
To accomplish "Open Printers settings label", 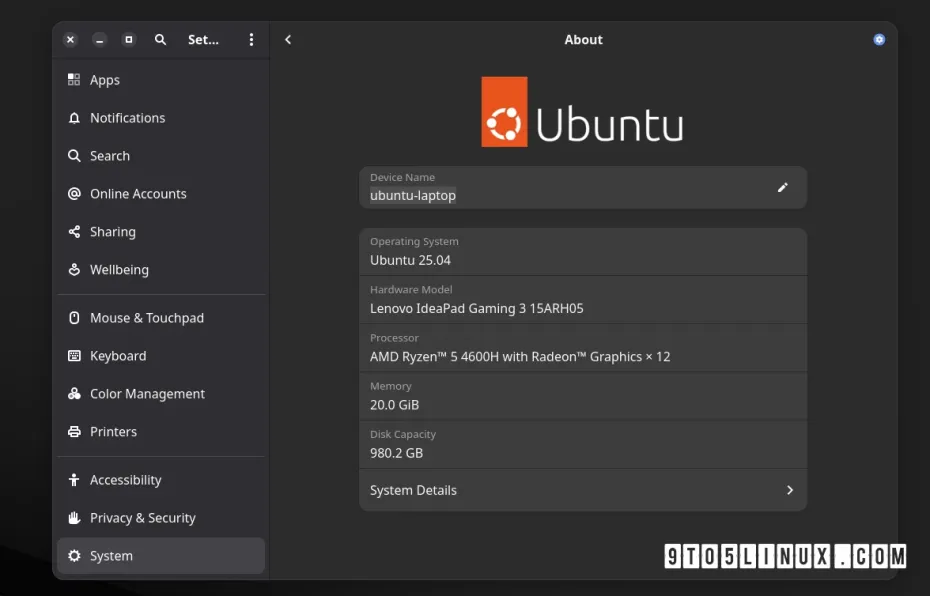I will 113,432.
